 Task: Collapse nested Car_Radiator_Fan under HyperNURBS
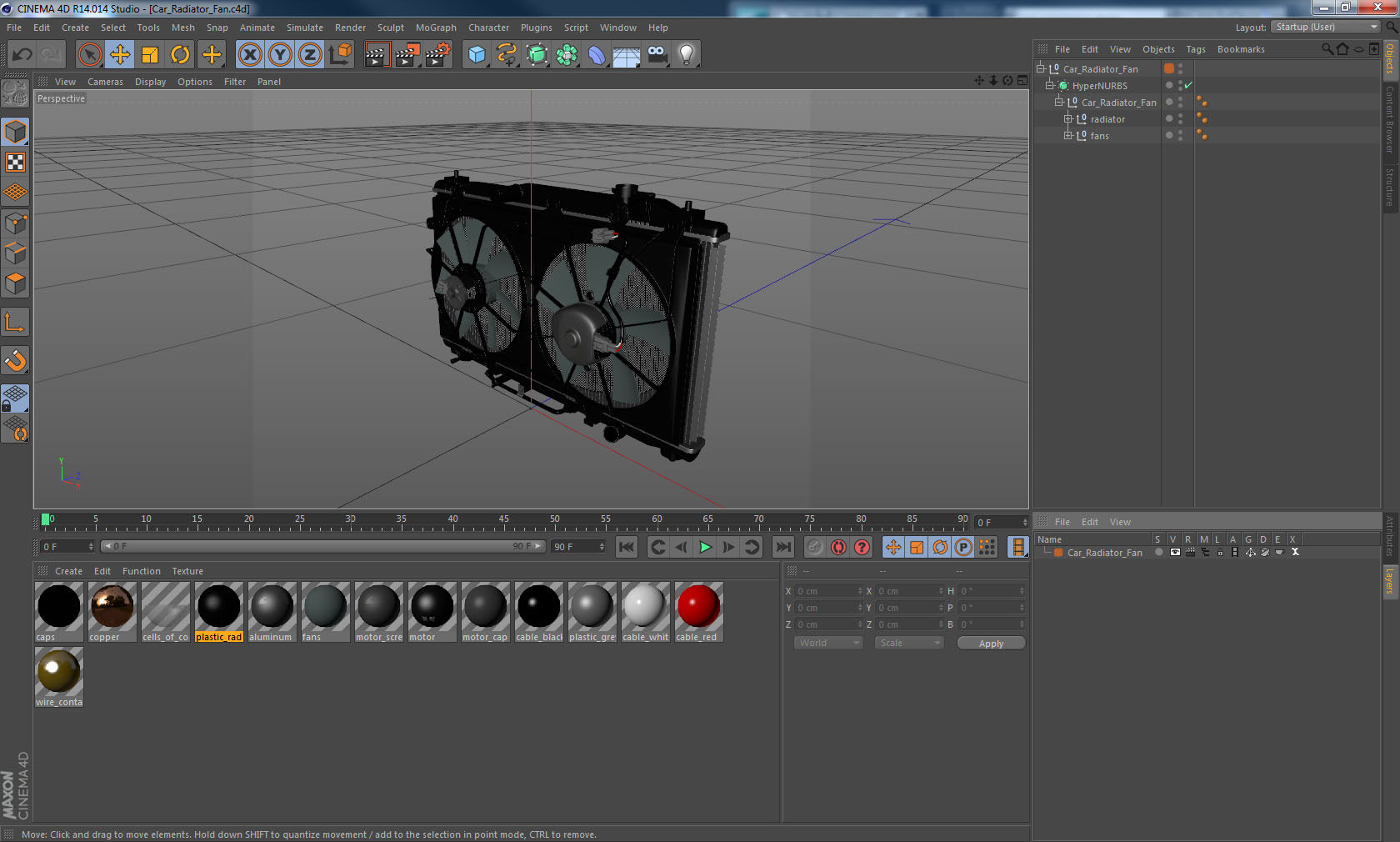coord(1059,102)
